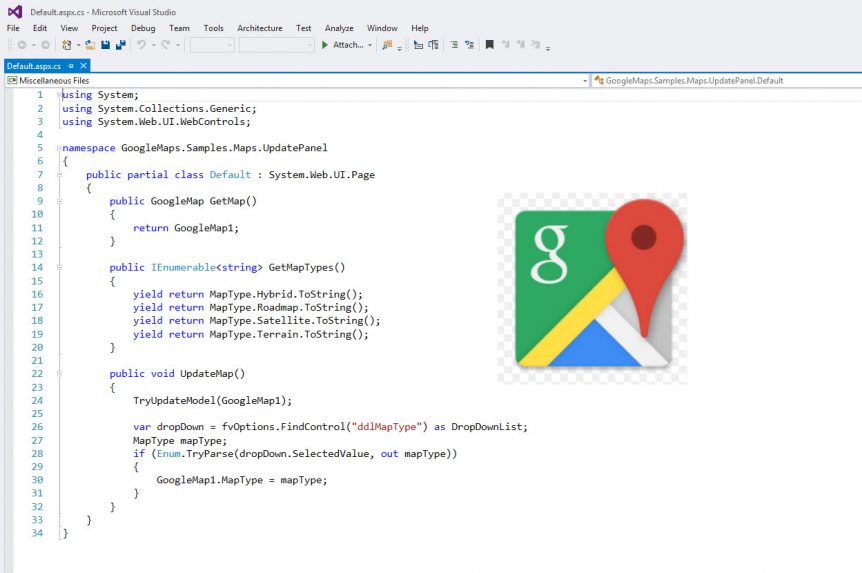The height and width of the screenshot is (573, 862).
Task: Click the green Start arrow icon
Action: pyautogui.click(x=325, y=45)
